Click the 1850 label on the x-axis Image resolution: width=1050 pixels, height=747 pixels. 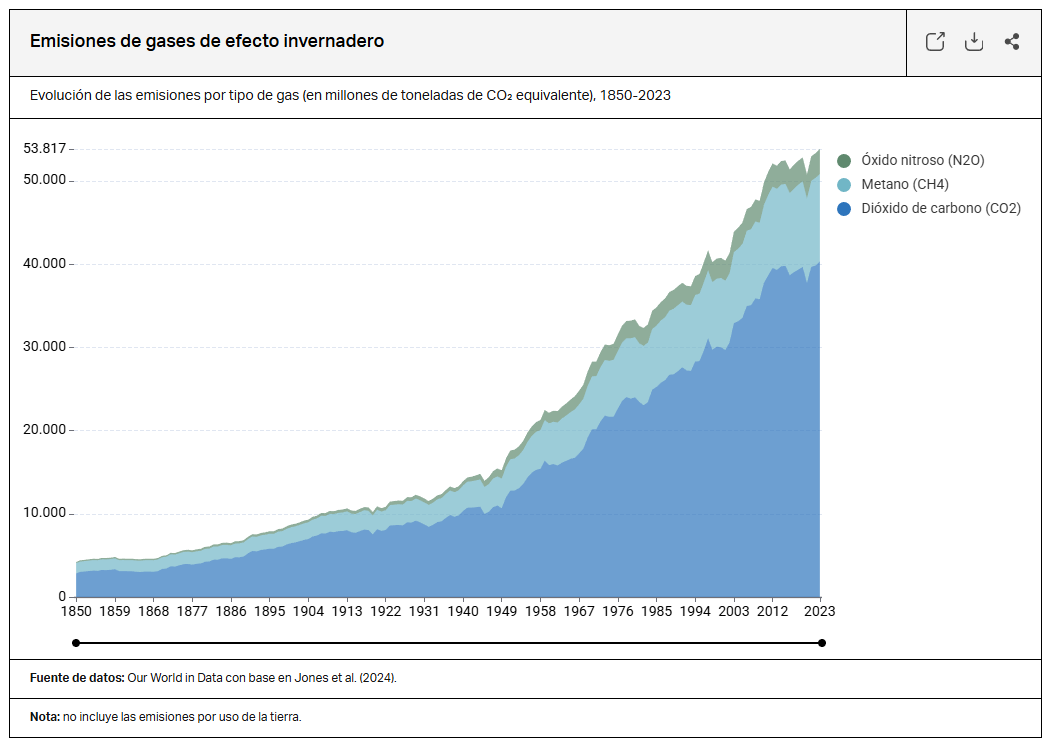76,611
